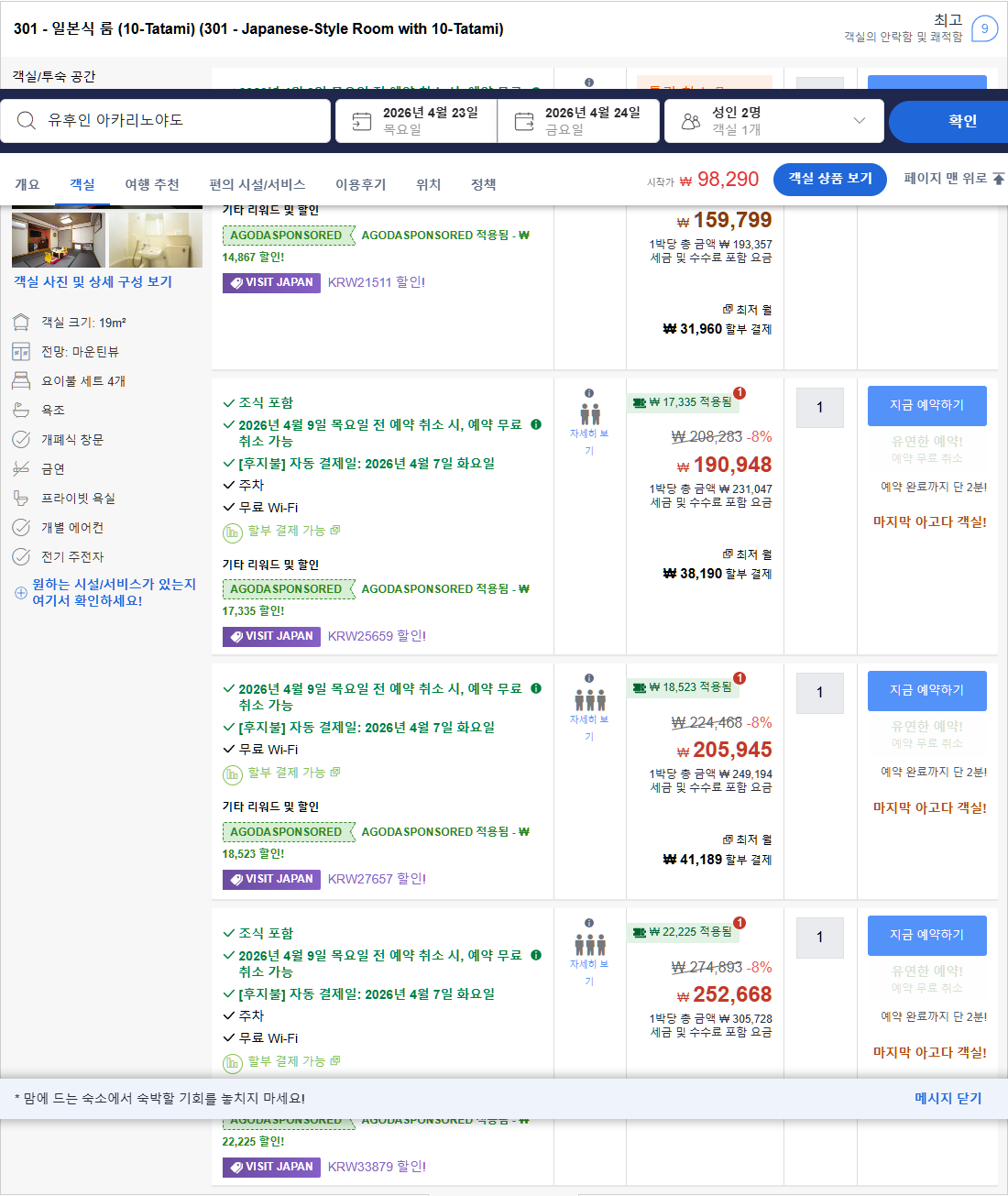Screen dimensions: 1008x1196
Task: Click the 할부 결제 가능 installment icon
Action: pyautogui.click(x=232, y=532)
